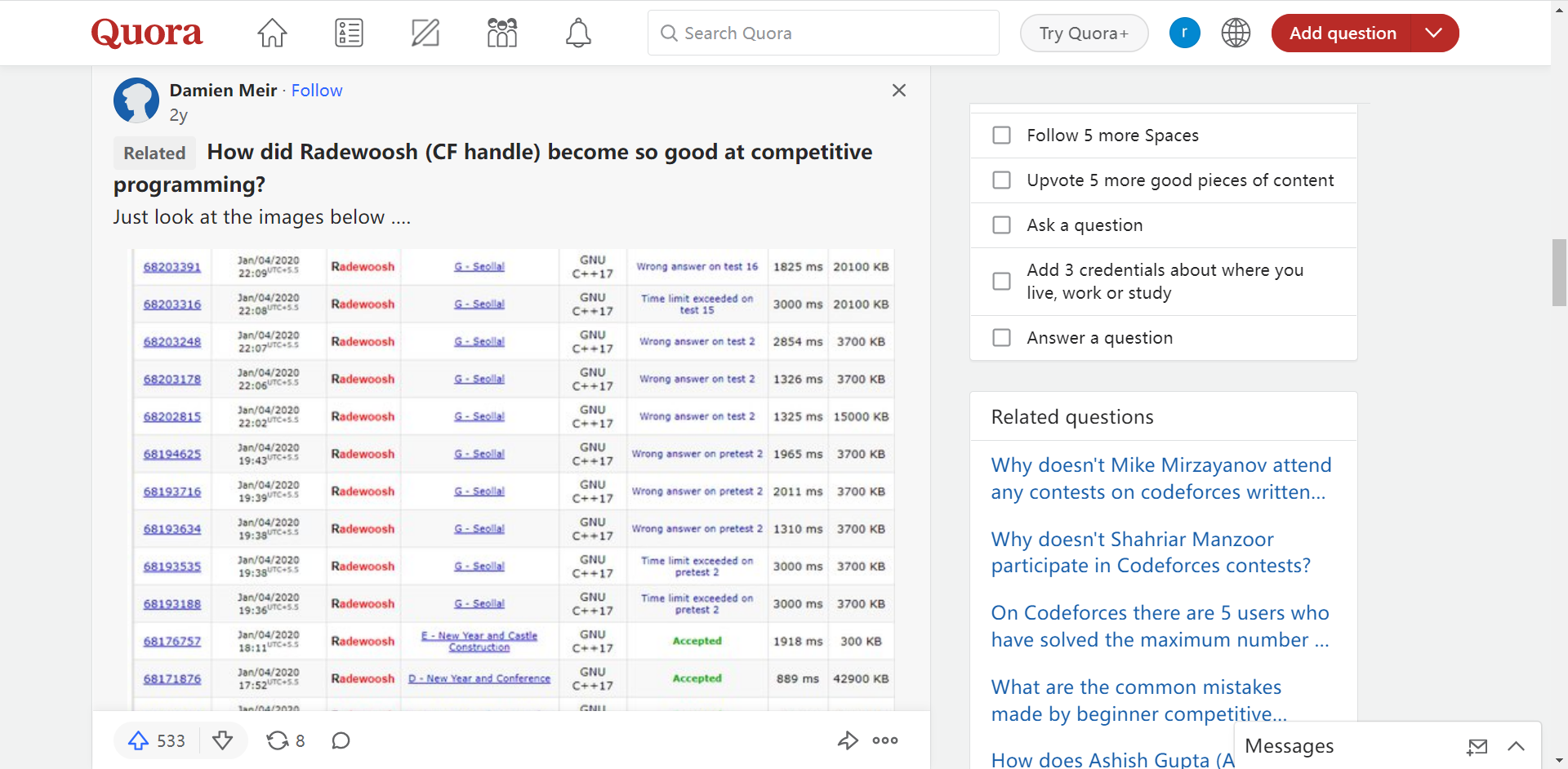This screenshot has width=1568, height=769.
Task: Follow Damien Meir
Action: pos(317,91)
